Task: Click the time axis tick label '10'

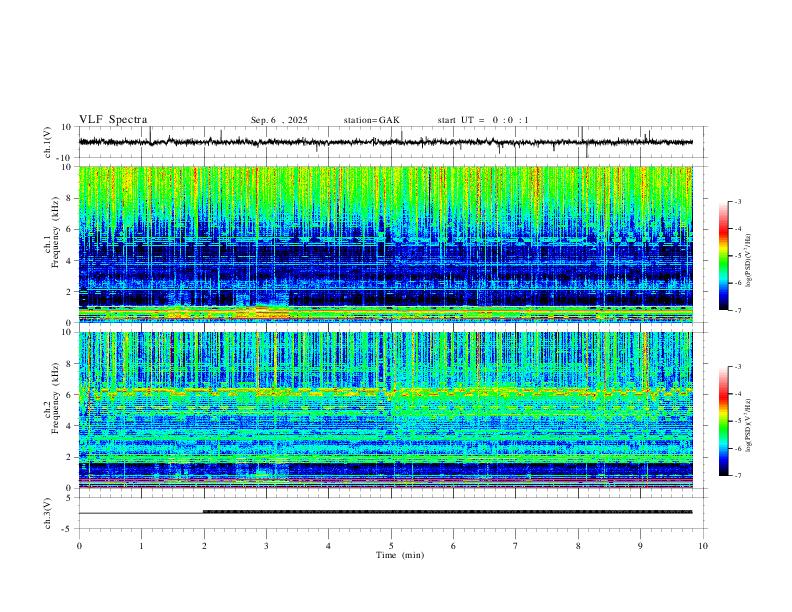Action: [x=703, y=546]
